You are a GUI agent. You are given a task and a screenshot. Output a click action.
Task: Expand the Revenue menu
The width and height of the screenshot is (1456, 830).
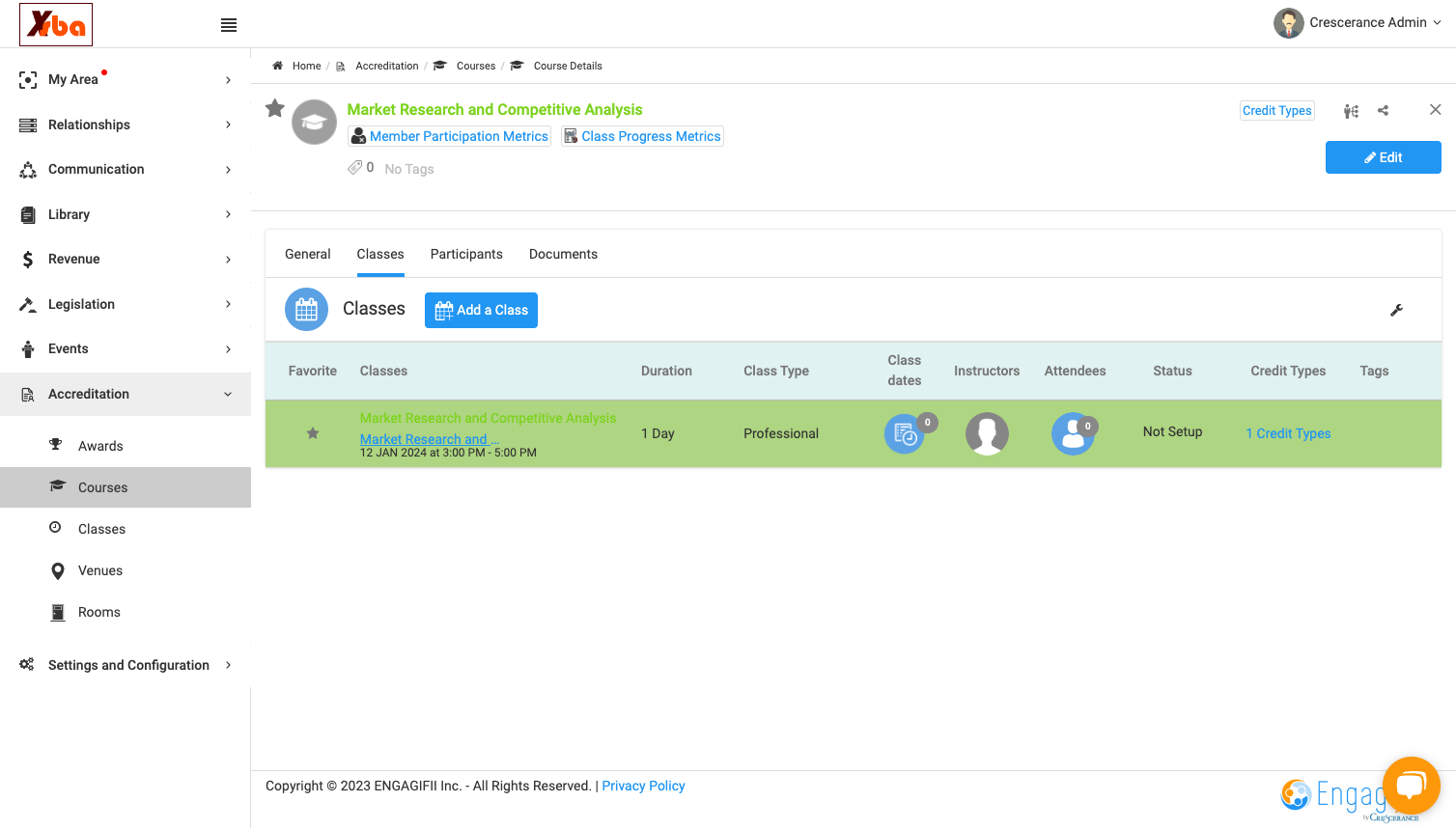126,259
